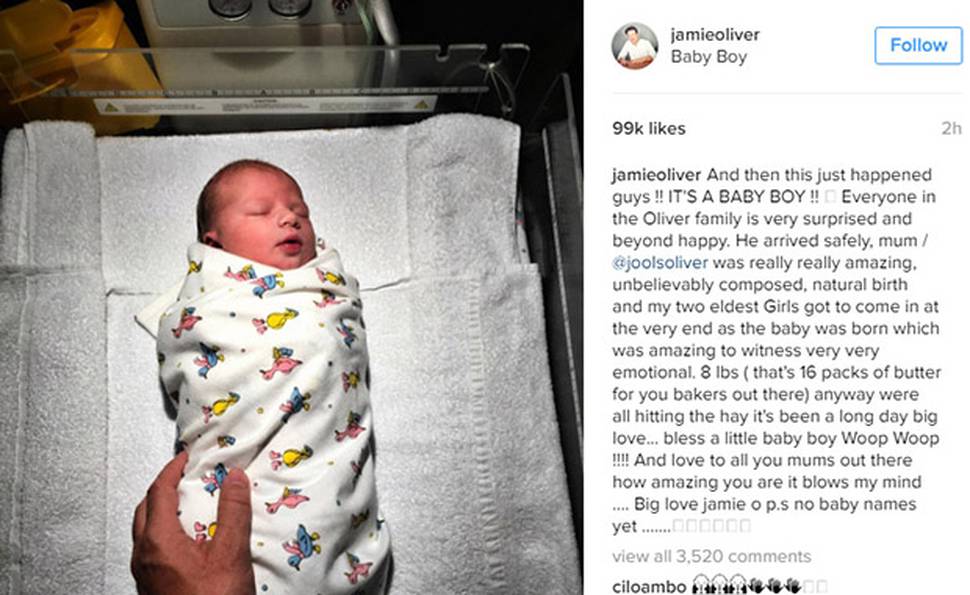Viewport: 970px width, 595px height.
Task: Open commenter ciloambo's profile
Action: pos(649,586)
